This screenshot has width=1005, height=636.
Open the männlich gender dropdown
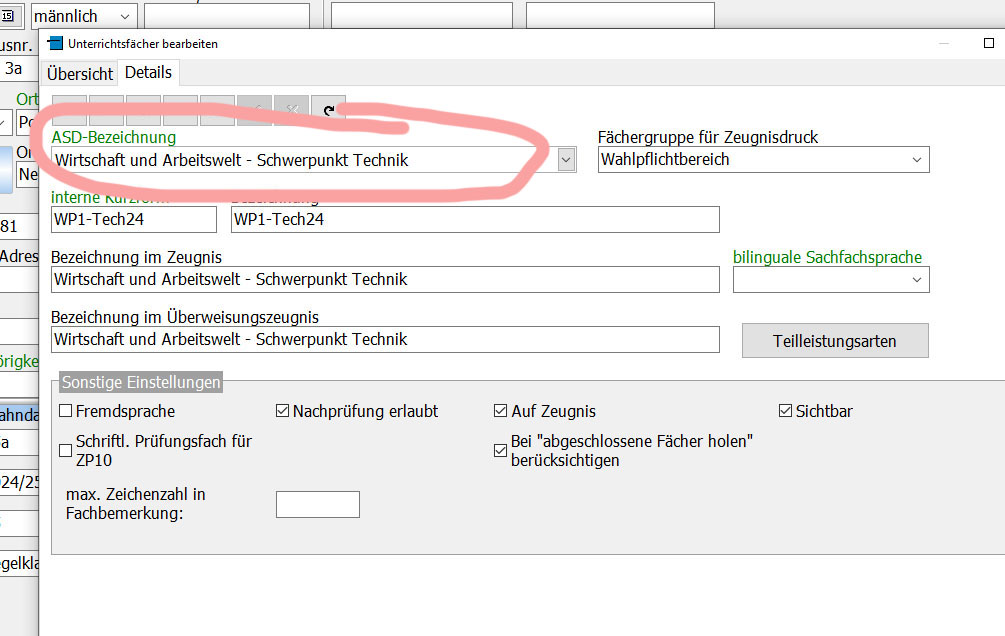point(125,17)
